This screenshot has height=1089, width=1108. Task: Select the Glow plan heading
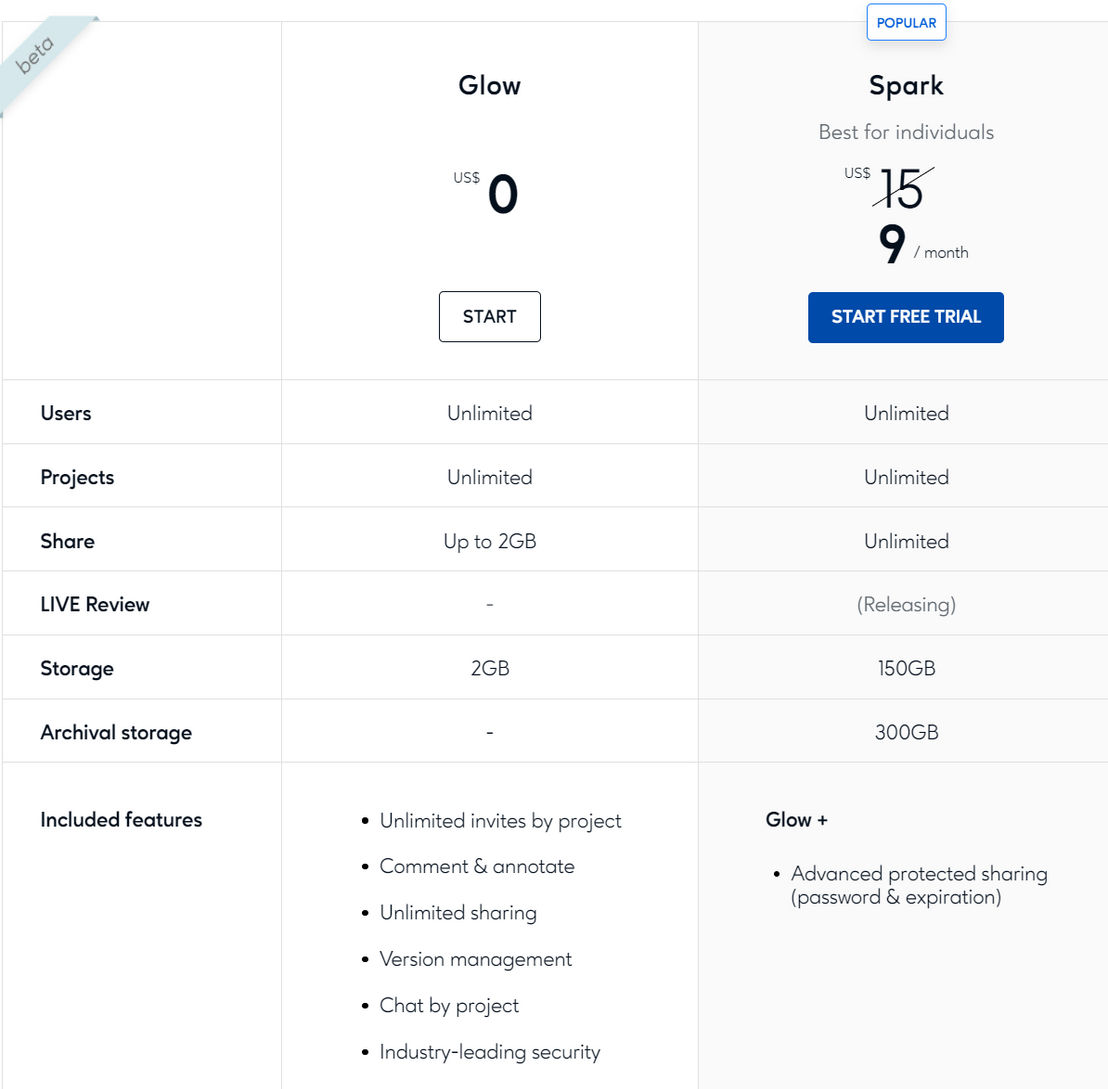pos(489,86)
